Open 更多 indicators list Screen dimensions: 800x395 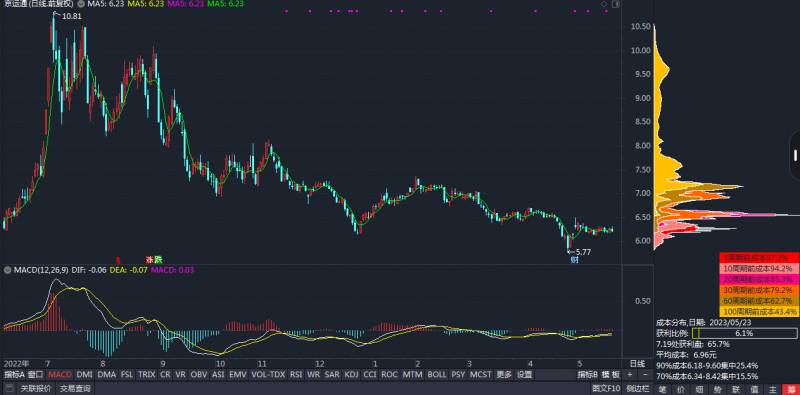click(504, 375)
